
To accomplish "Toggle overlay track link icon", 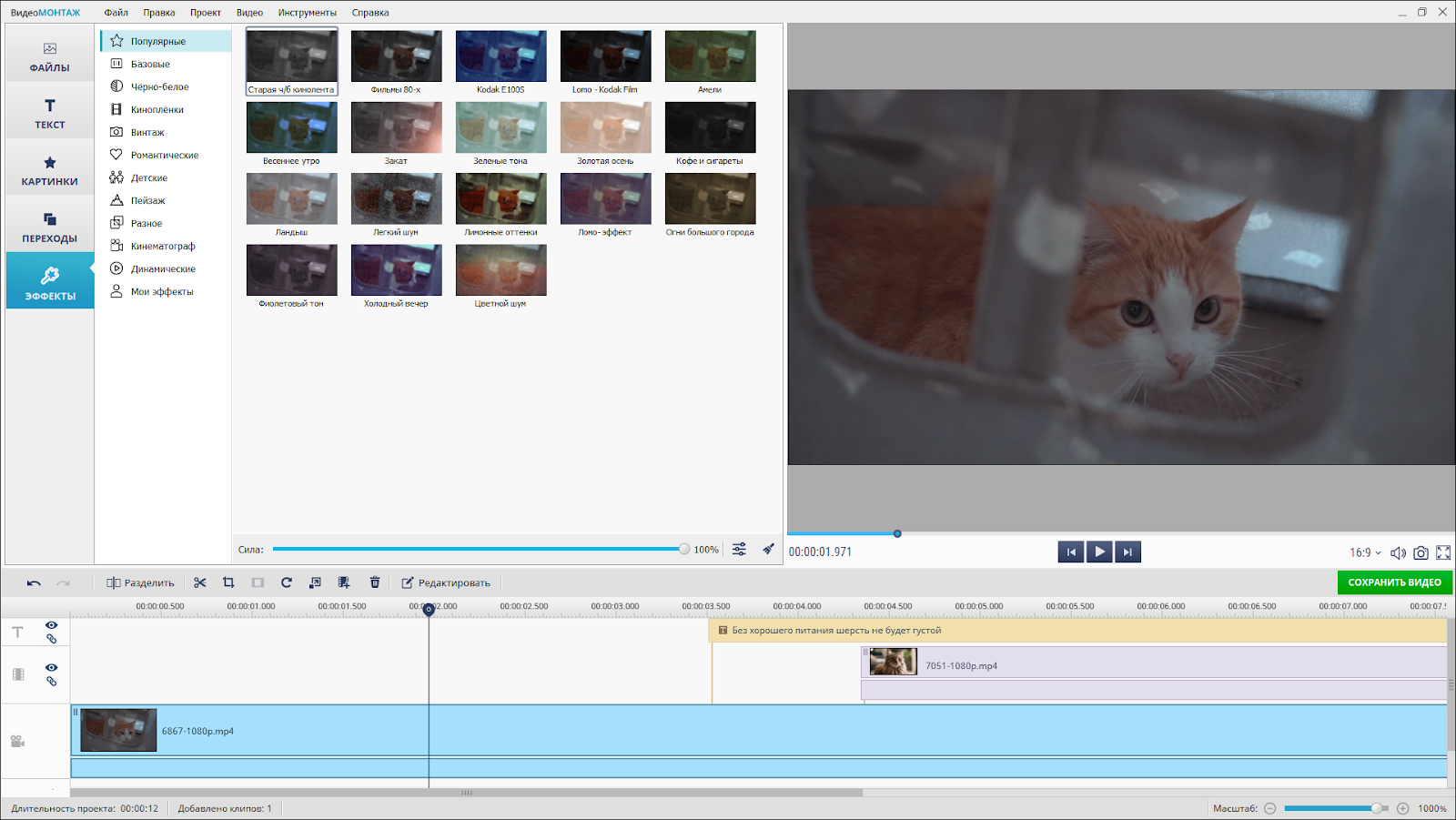I will pos(51,681).
